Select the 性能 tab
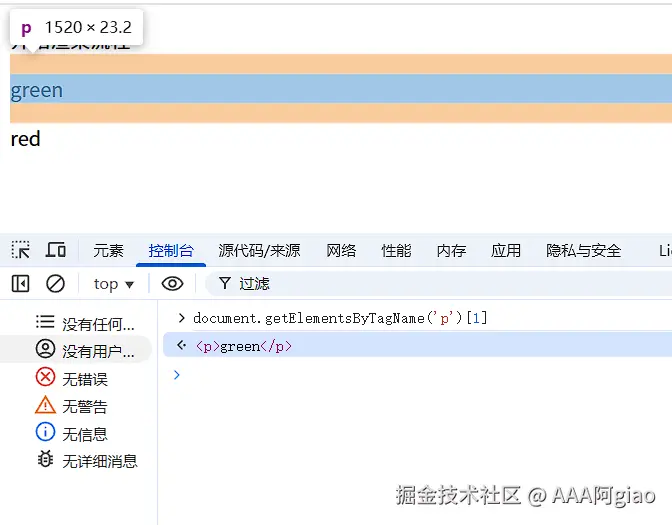672x525 pixels. click(396, 251)
